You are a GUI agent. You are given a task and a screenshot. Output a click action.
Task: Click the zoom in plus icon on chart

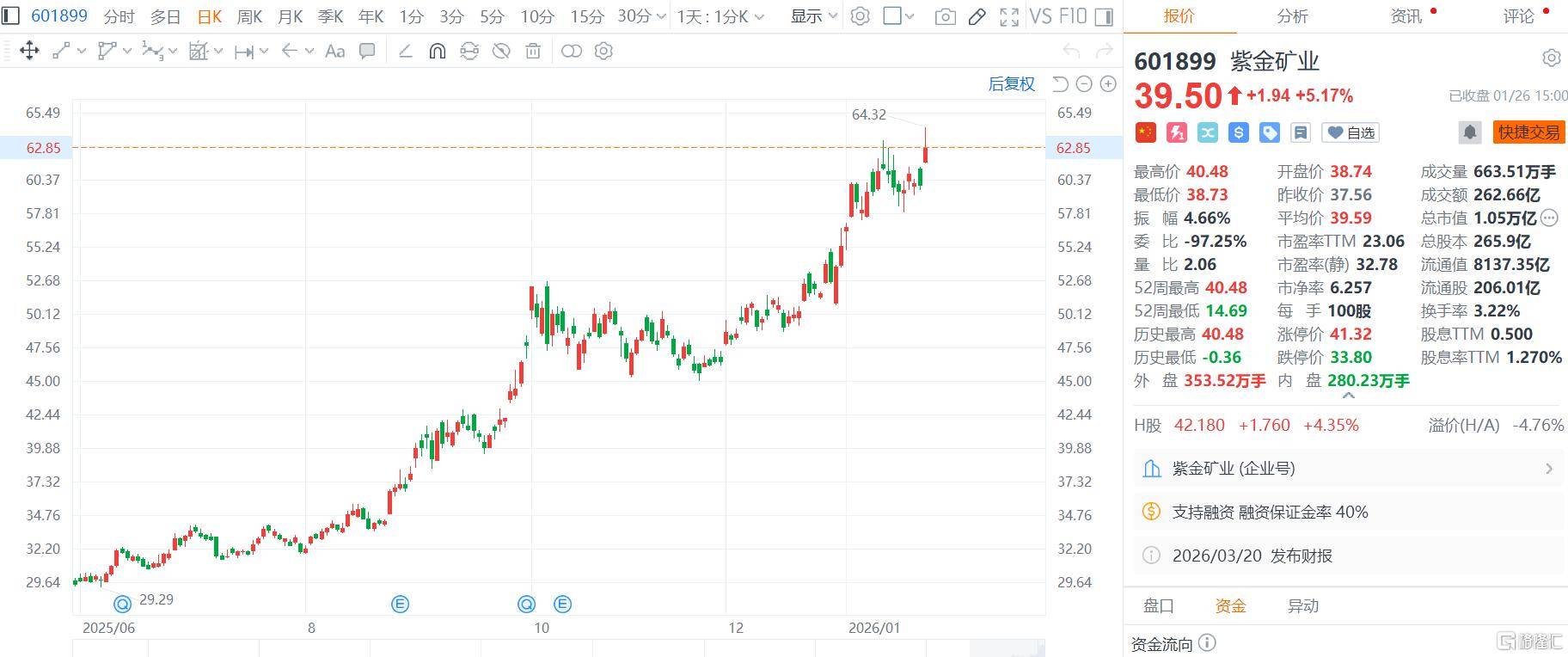pos(1108,84)
